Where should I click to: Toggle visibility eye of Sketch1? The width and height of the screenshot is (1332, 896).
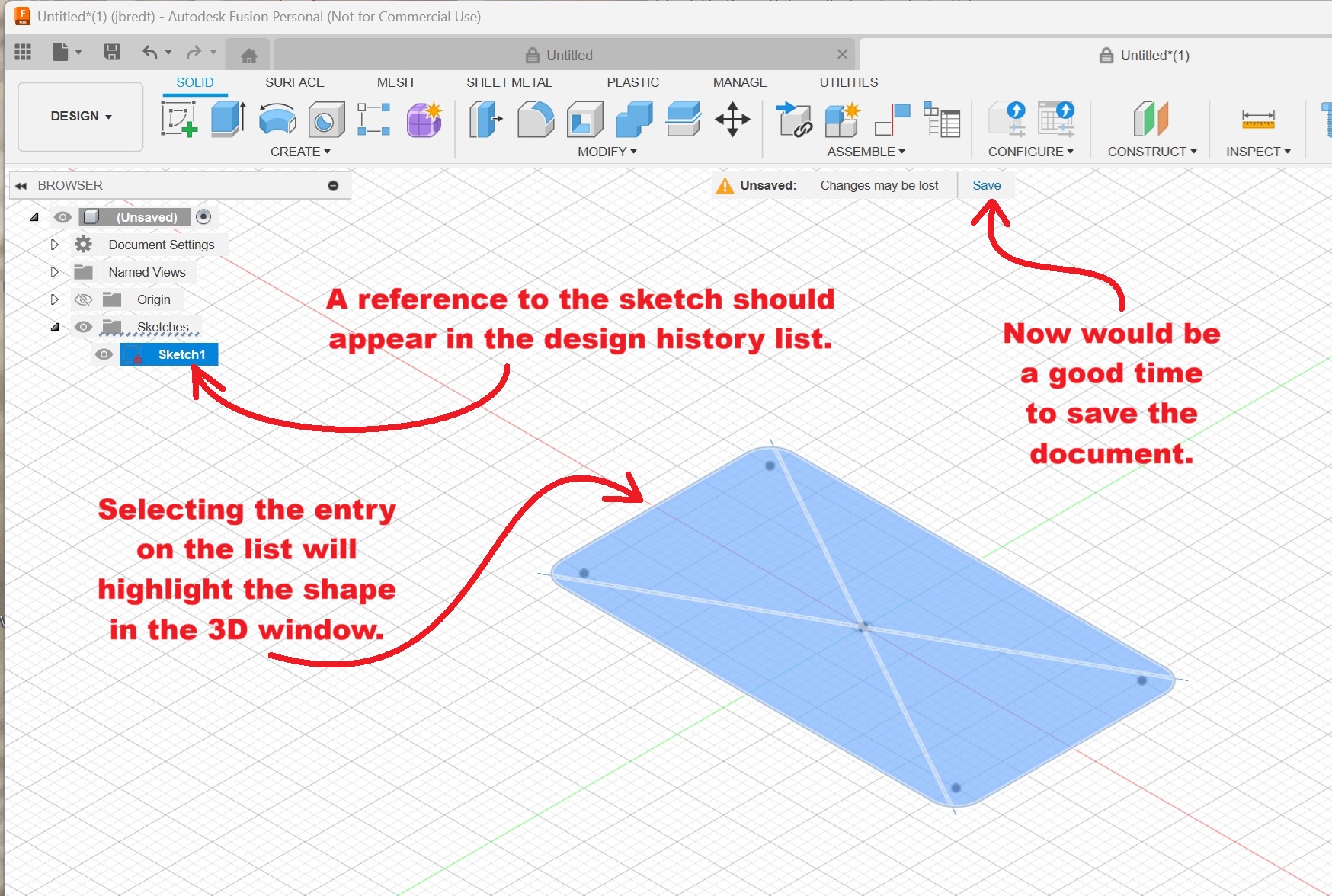pyautogui.click(x=104, y=354)
